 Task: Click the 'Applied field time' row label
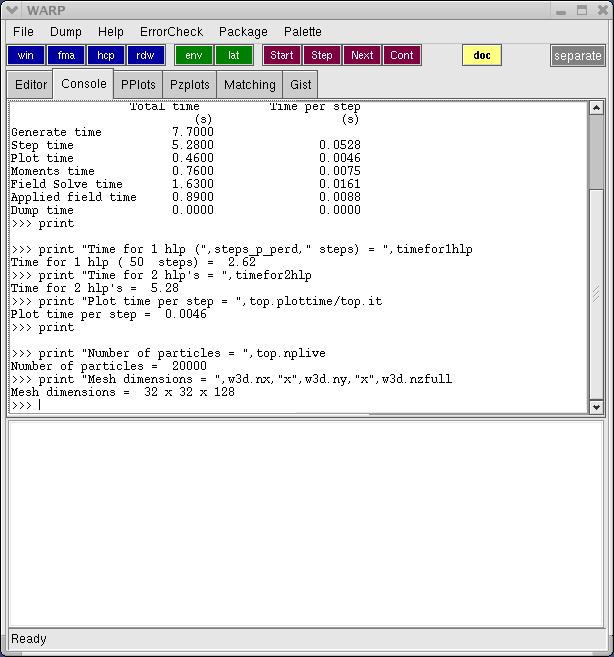pyautogui.click(x=74, y=197)
